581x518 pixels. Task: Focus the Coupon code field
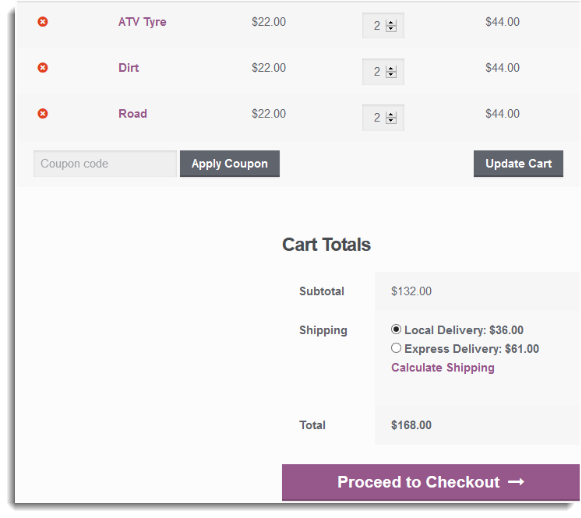point(105,163)
